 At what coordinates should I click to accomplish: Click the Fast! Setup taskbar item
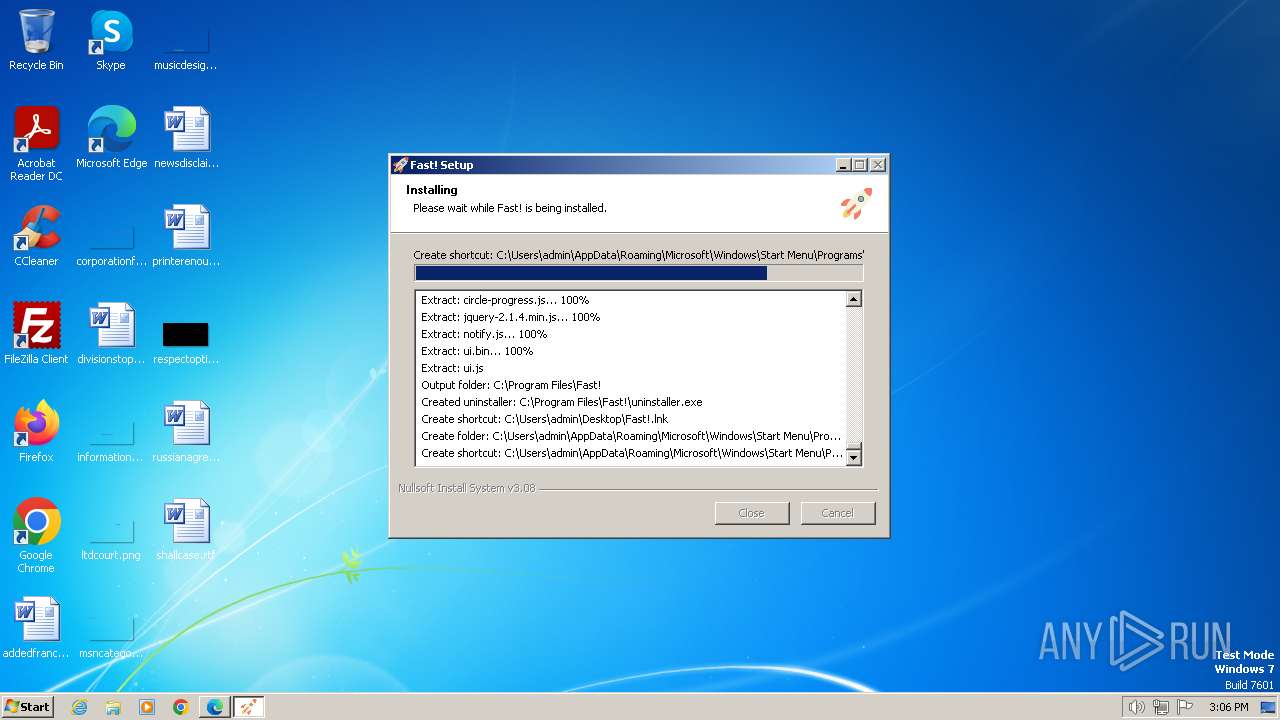pos(249,707)
